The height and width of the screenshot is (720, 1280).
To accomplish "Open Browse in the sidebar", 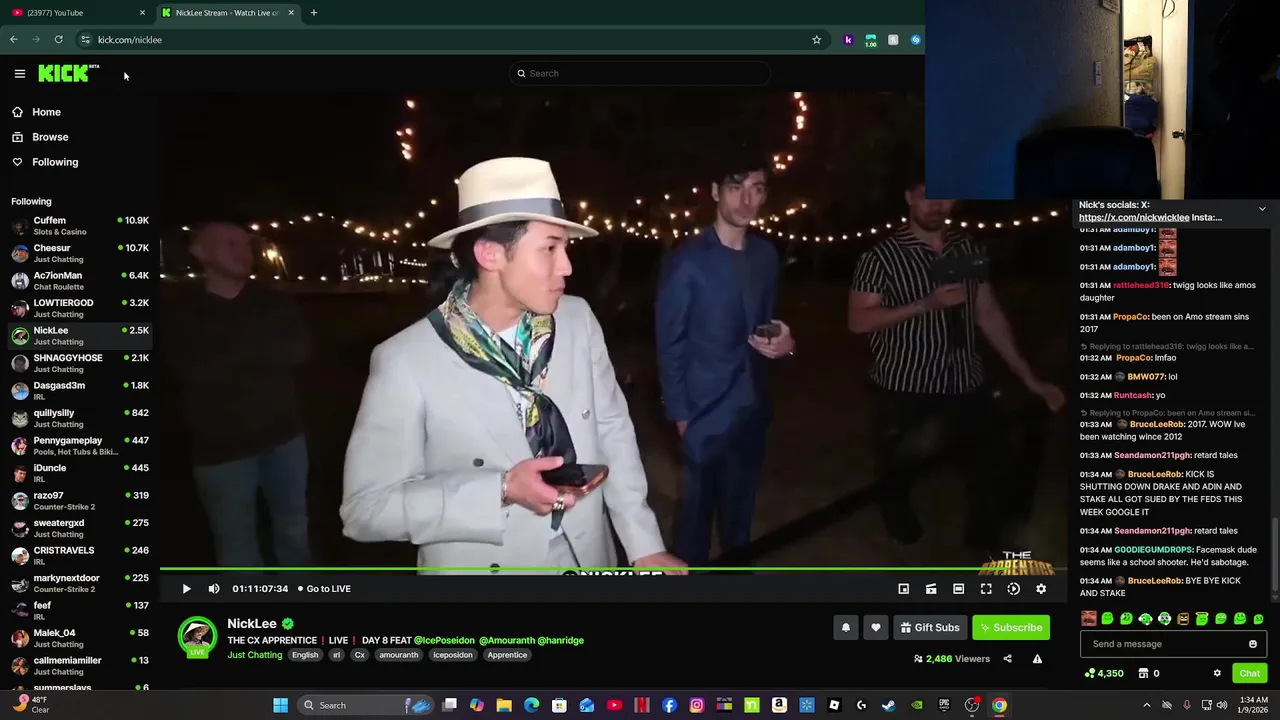I will click(x=50, y=137).
